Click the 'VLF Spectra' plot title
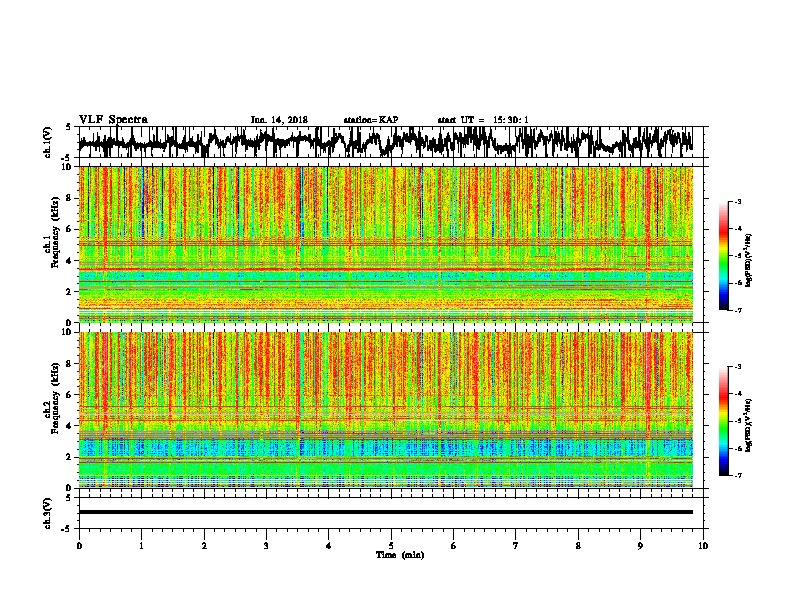Viewport: 792px width, 612px height. point(113,120)
